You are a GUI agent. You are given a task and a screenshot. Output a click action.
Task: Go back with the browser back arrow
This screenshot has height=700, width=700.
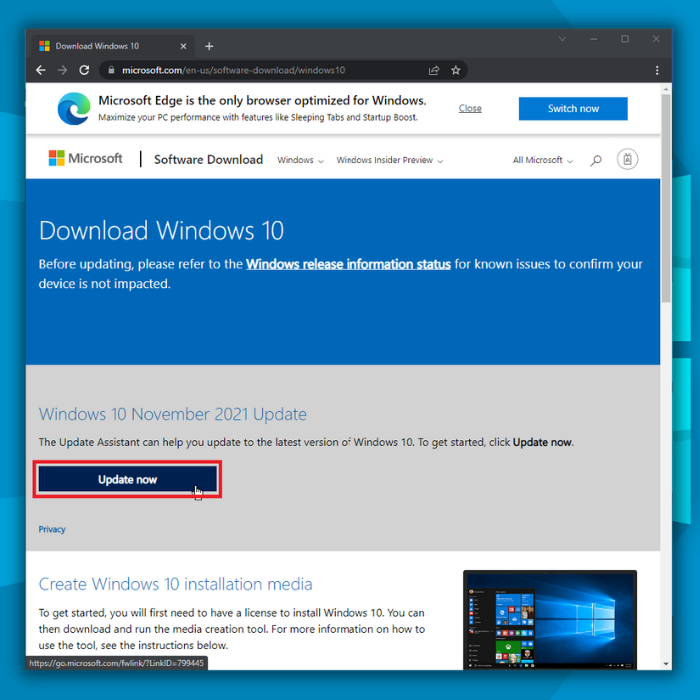[41, 70]
